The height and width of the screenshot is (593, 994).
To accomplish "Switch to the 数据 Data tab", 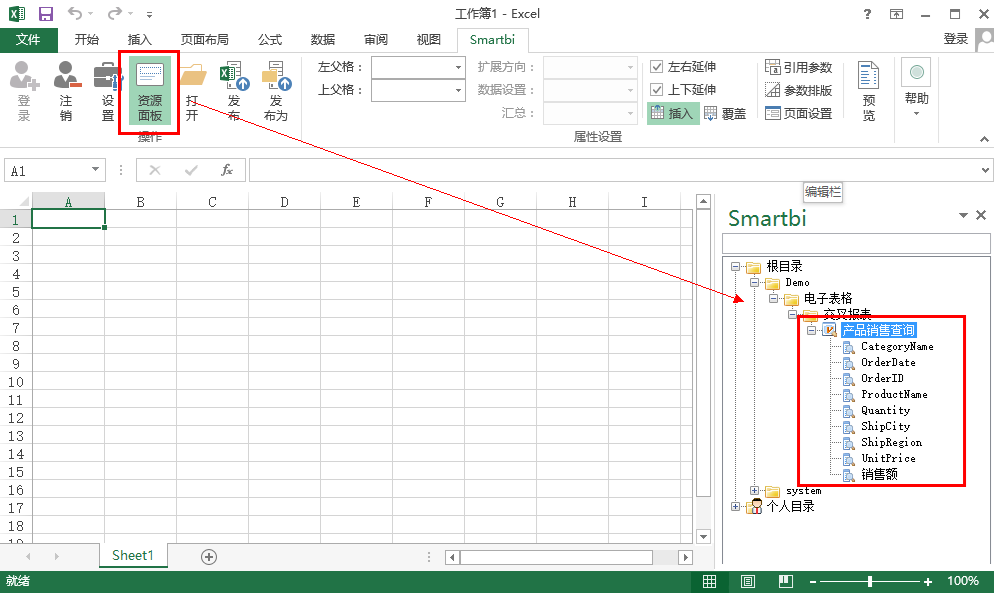I will click(323, 39).
